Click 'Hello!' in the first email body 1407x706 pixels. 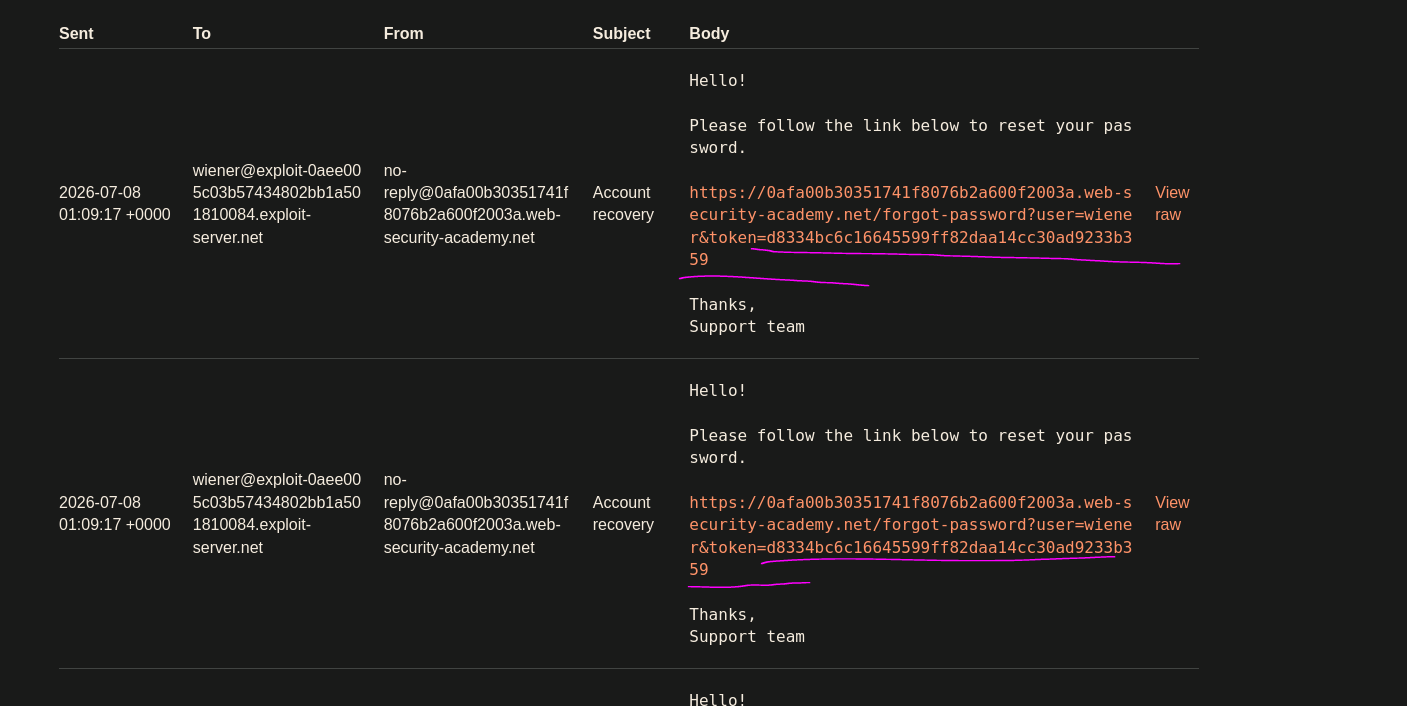718,80
